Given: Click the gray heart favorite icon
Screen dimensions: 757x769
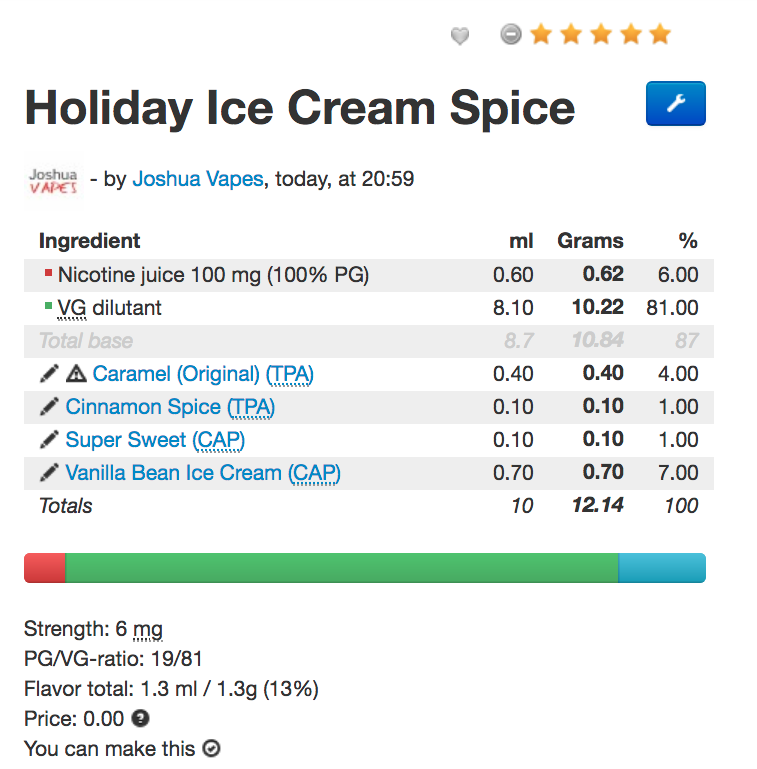Looking at the screenshot, I should pos(460,36).
